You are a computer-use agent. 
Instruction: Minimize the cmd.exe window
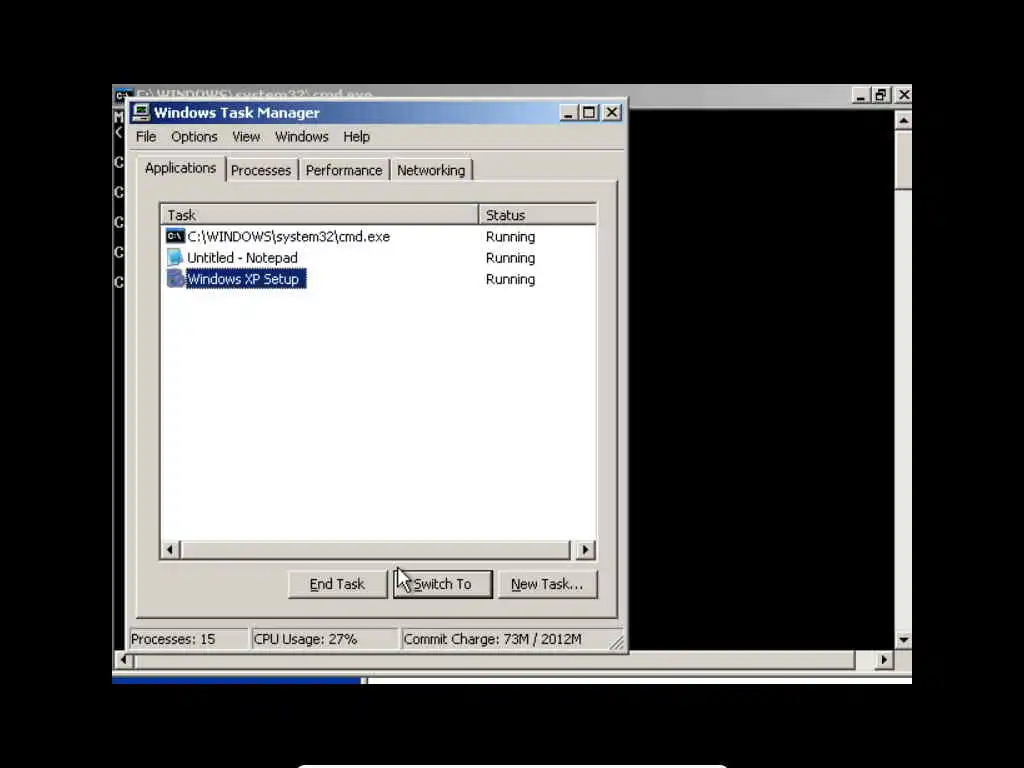tap(861, 95)
